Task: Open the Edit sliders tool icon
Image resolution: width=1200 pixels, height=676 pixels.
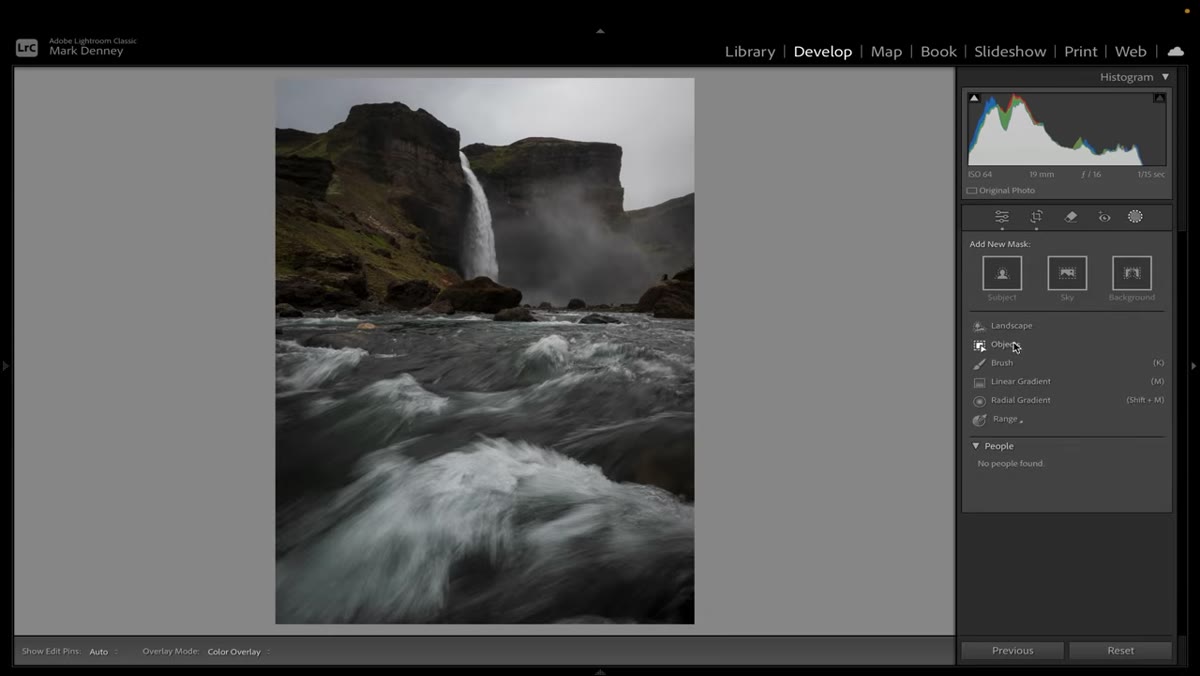Action: point(1001,217)
